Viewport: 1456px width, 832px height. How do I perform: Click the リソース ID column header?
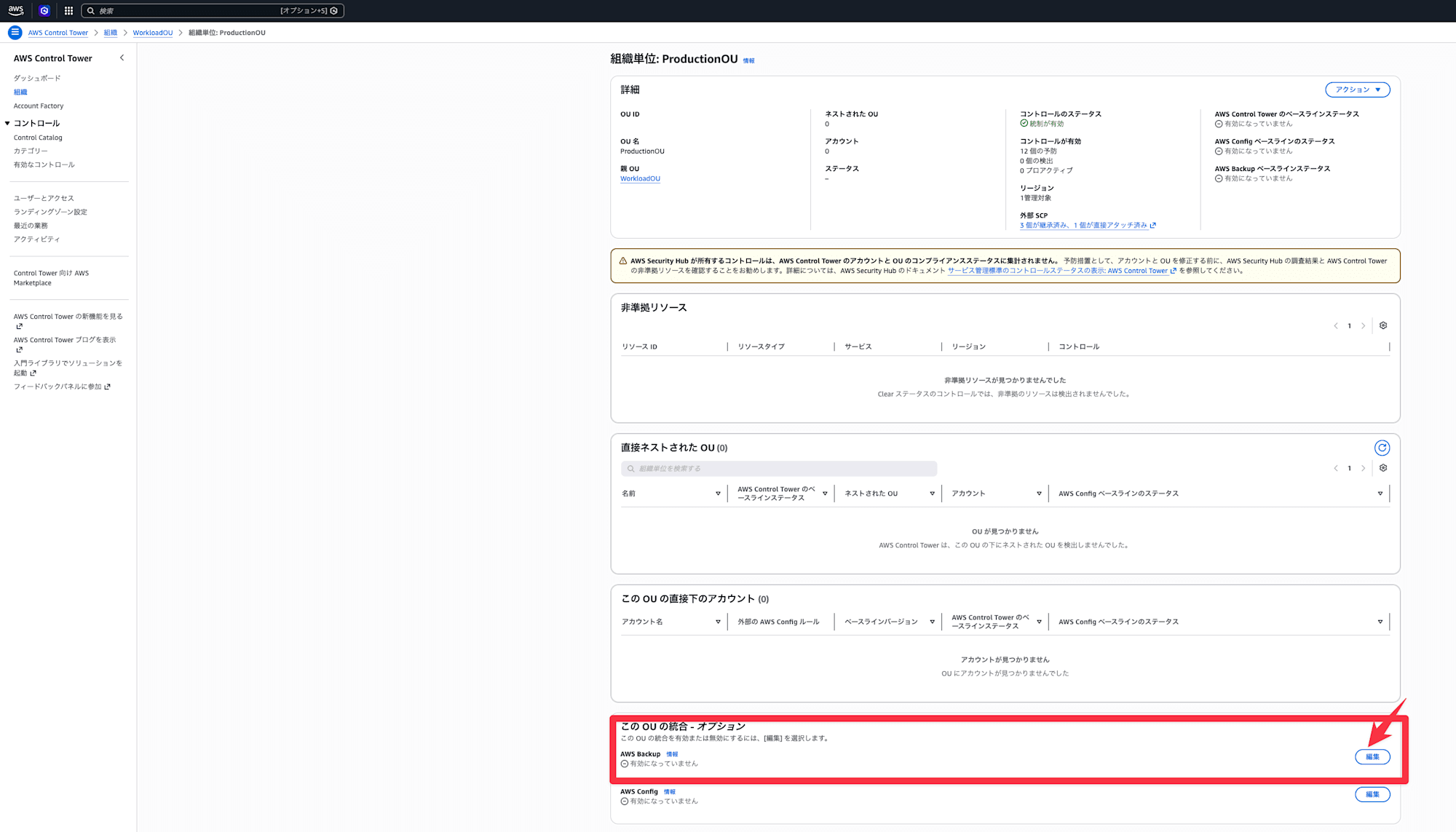coord(639,346)
